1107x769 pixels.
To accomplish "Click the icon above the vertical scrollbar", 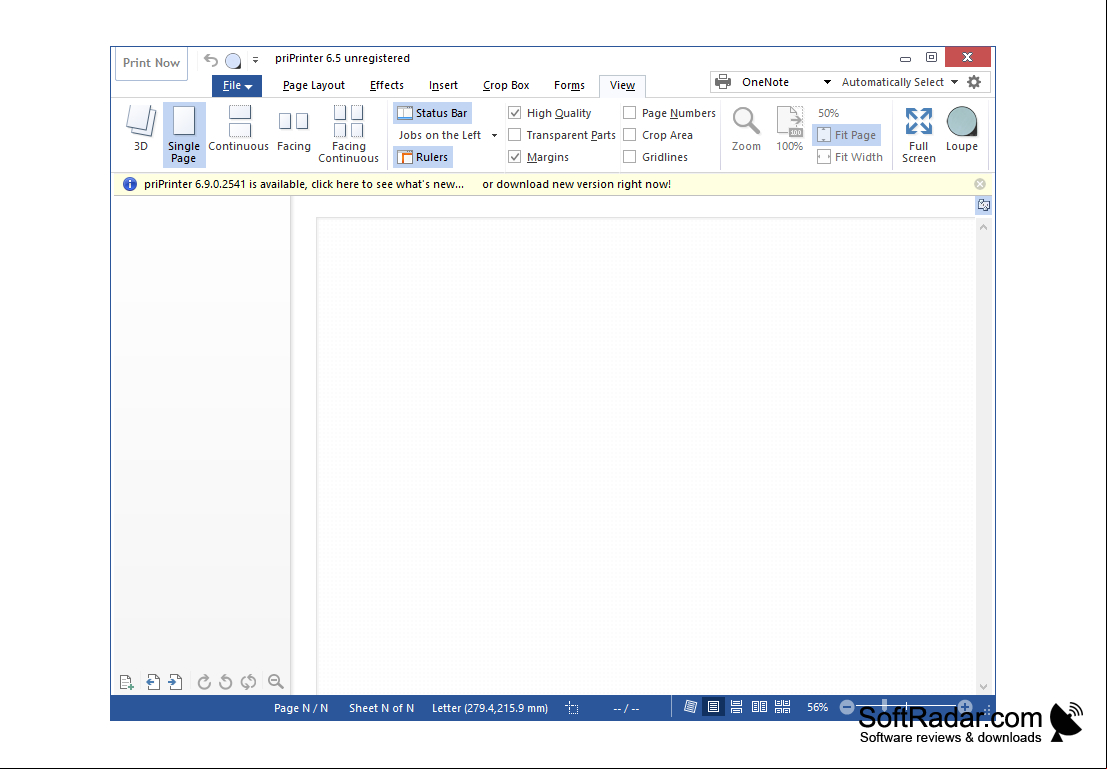I will click(983, 205).
